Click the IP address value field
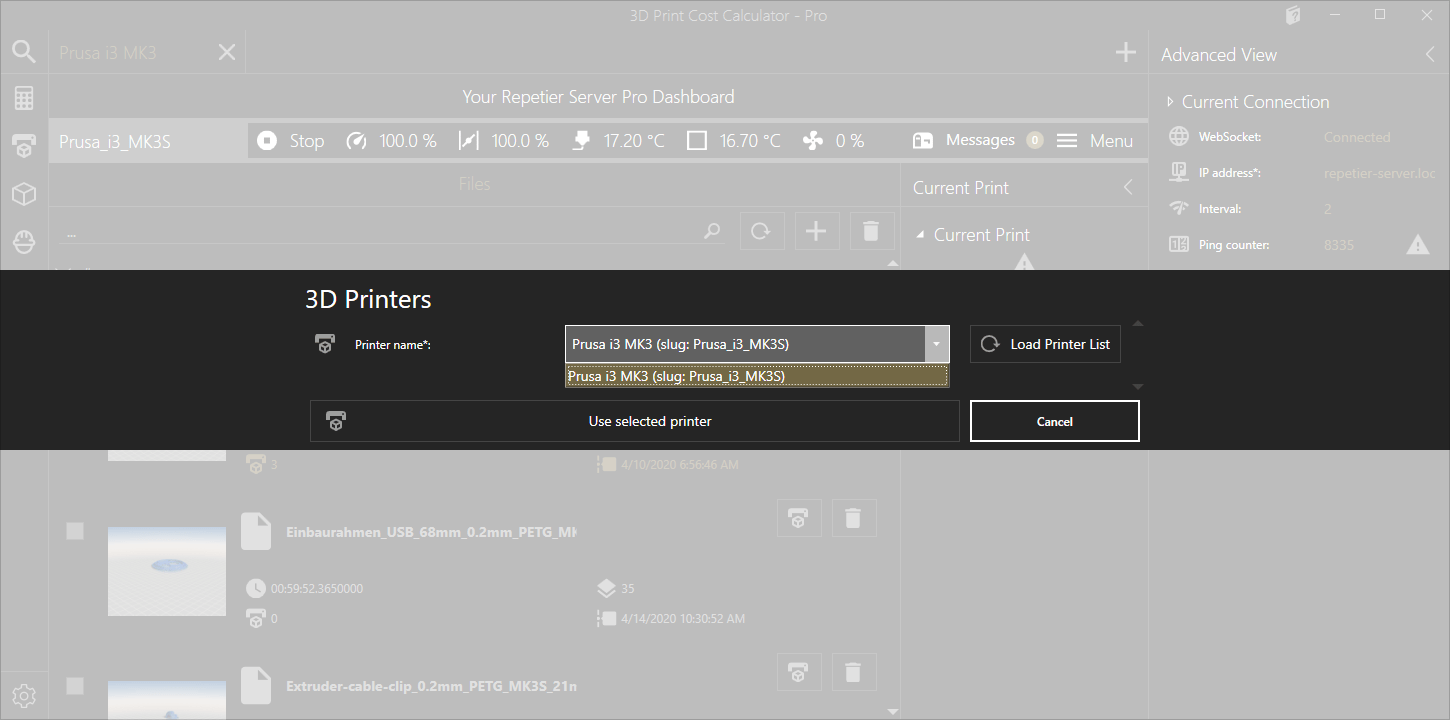This screenshot has width=1450, height=720. click(x=1379, y=173)
